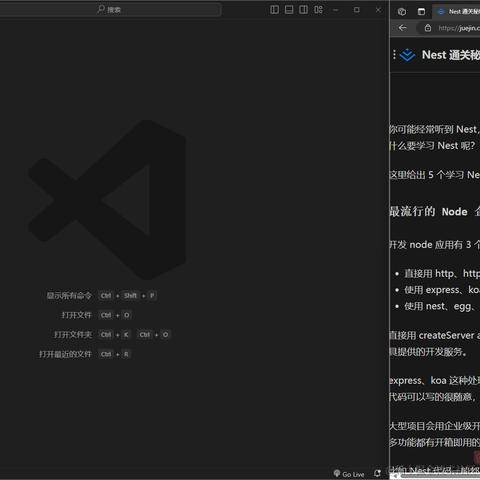Open browser workspaces icon
Viewport: 480px width, 480px height.
(402, 12)
